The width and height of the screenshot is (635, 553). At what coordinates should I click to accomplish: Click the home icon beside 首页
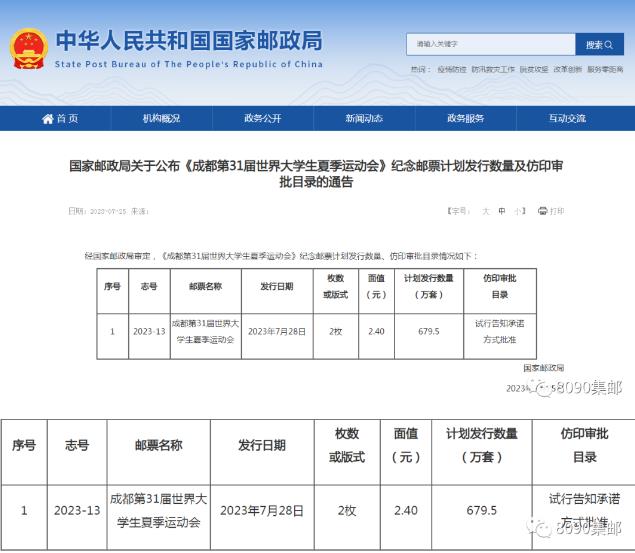47,119
